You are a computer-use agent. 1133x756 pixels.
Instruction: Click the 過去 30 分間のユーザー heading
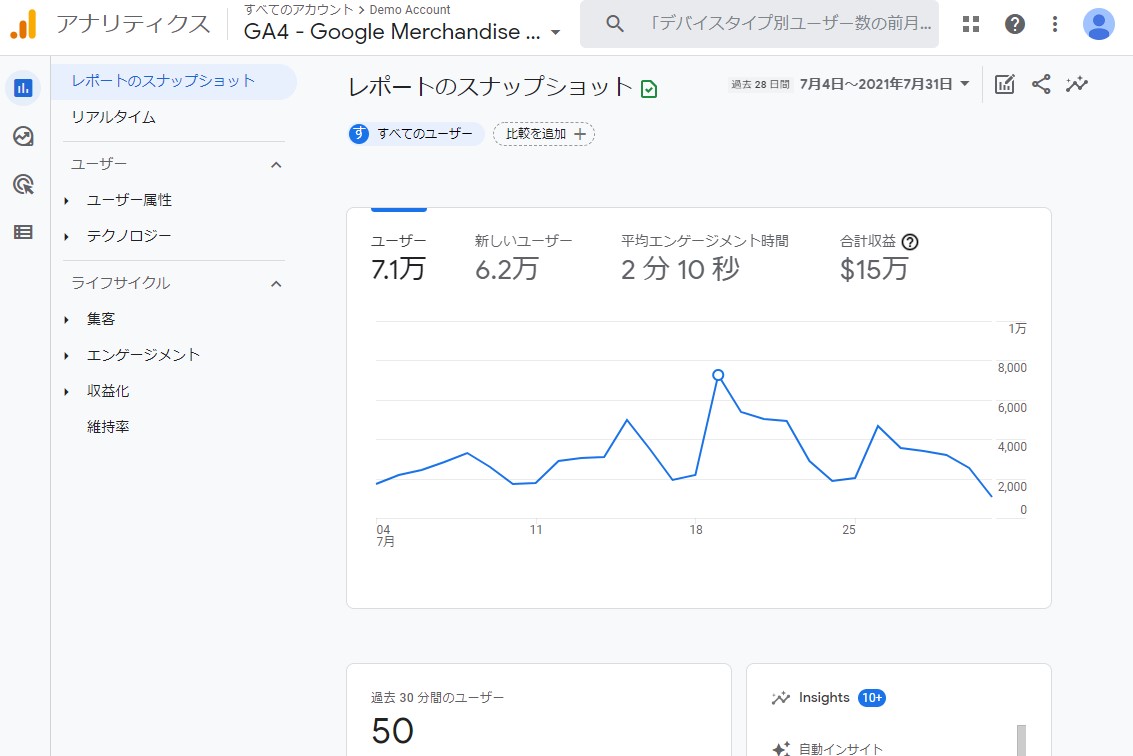pyautogui.click(x=437, y=697)
